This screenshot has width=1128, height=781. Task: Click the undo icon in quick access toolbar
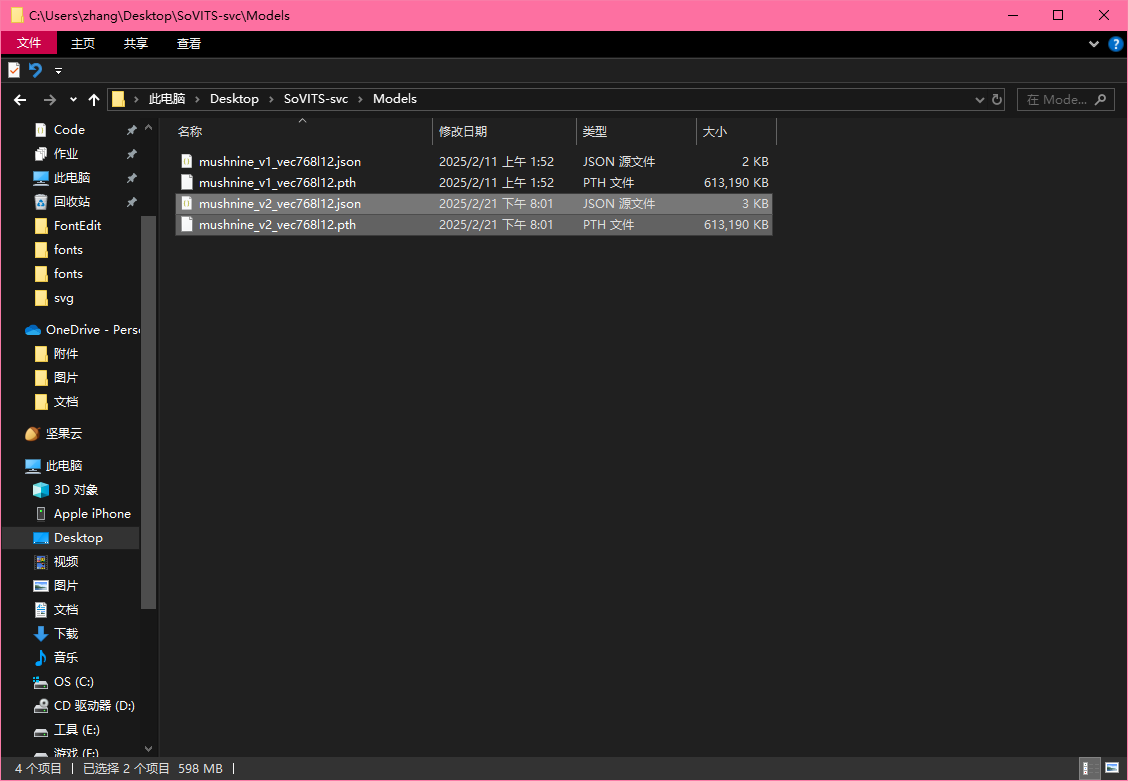[x=35, y=70]
